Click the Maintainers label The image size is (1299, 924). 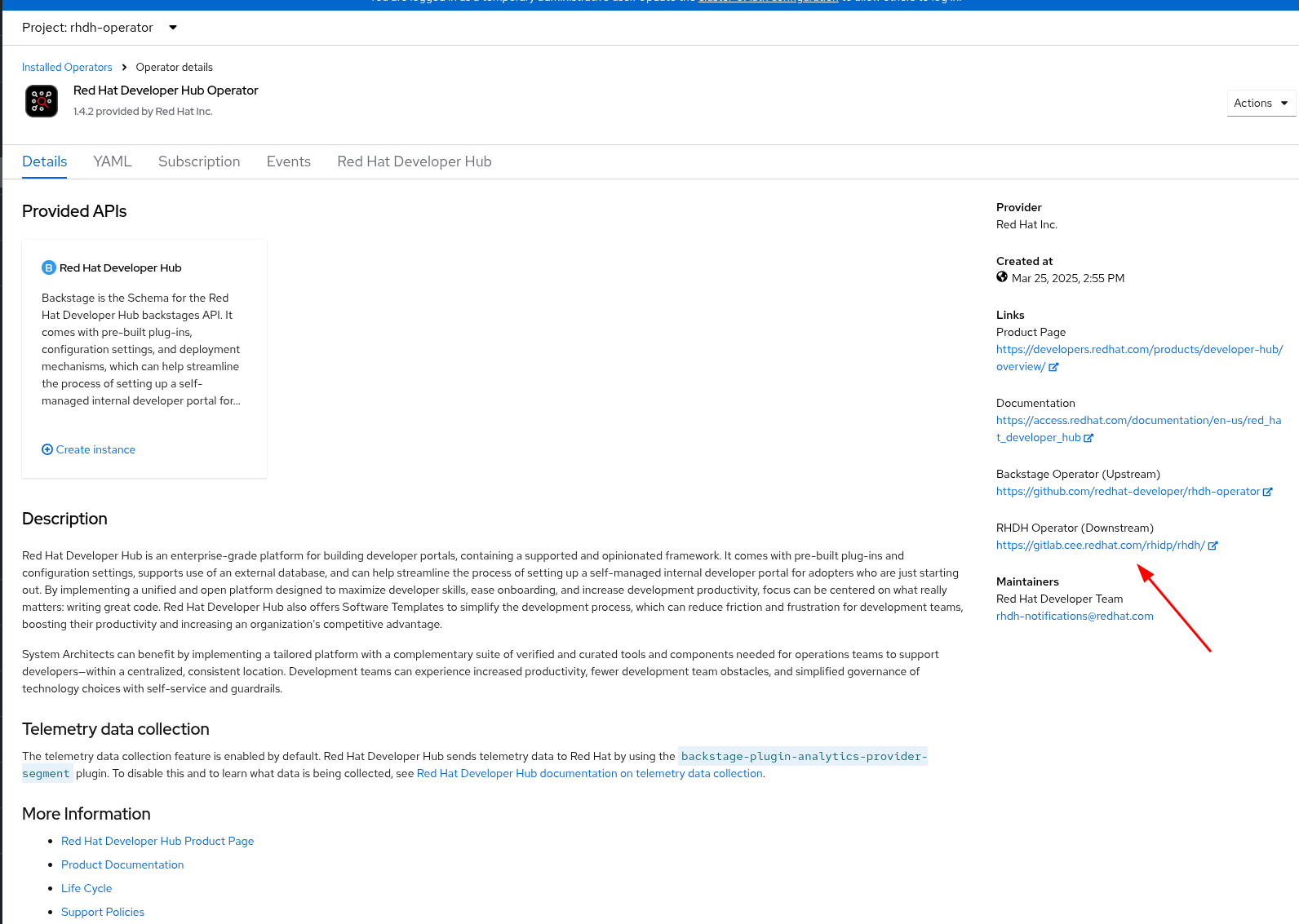click(x=1027, y=582)
